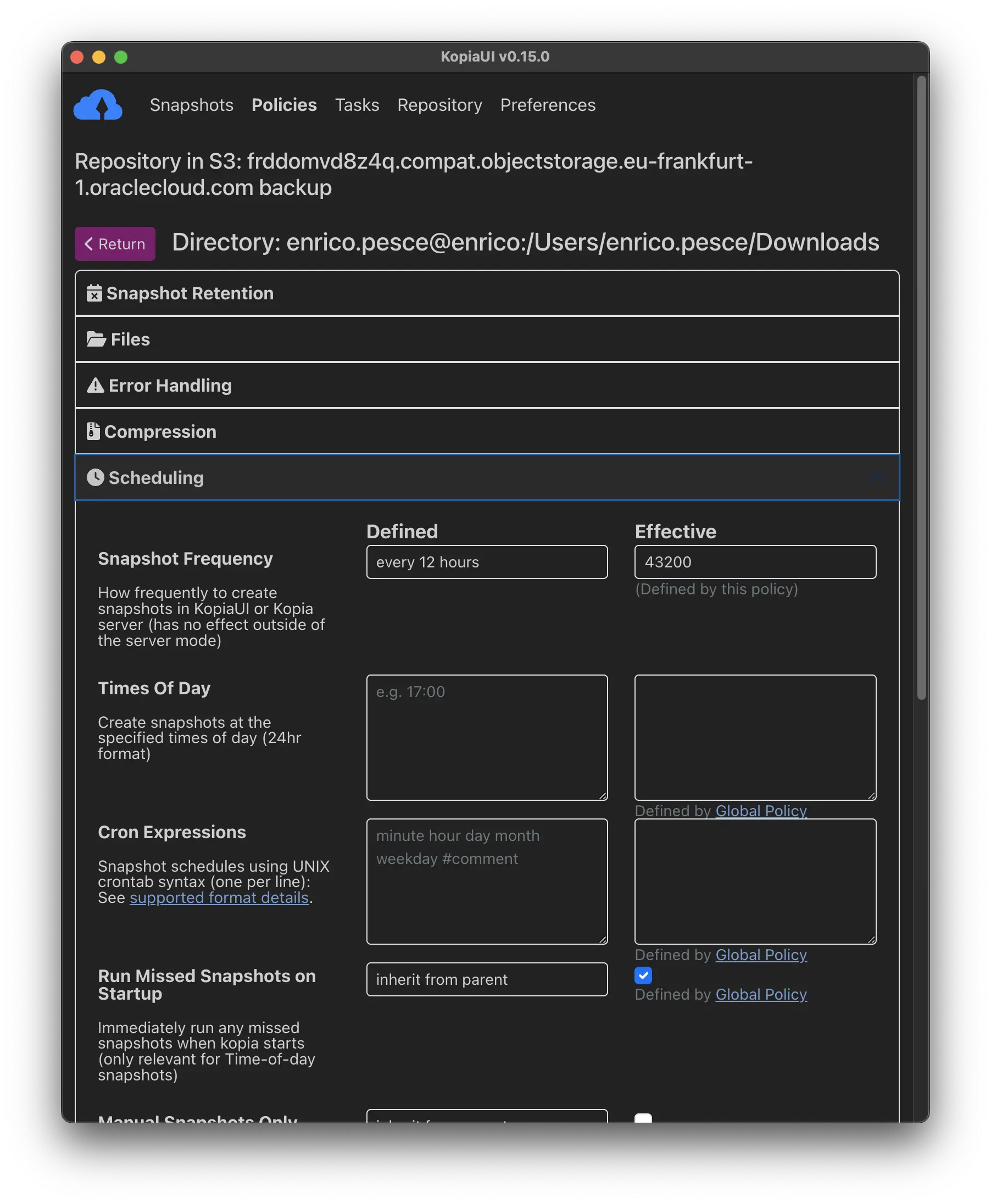Click the vertical scrollbar on the right
Image resolution: width=991 pixels, height=1204 pixels.
click(921, 388)
